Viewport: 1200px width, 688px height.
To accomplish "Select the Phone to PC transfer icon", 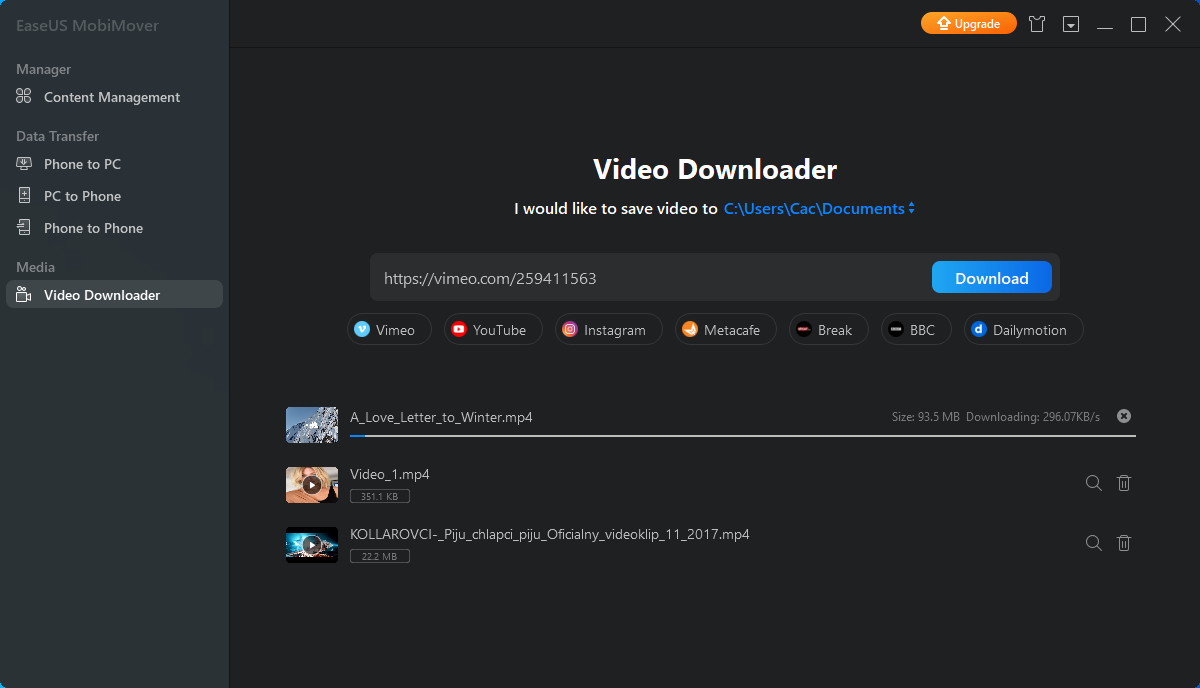I will (22, 163).
